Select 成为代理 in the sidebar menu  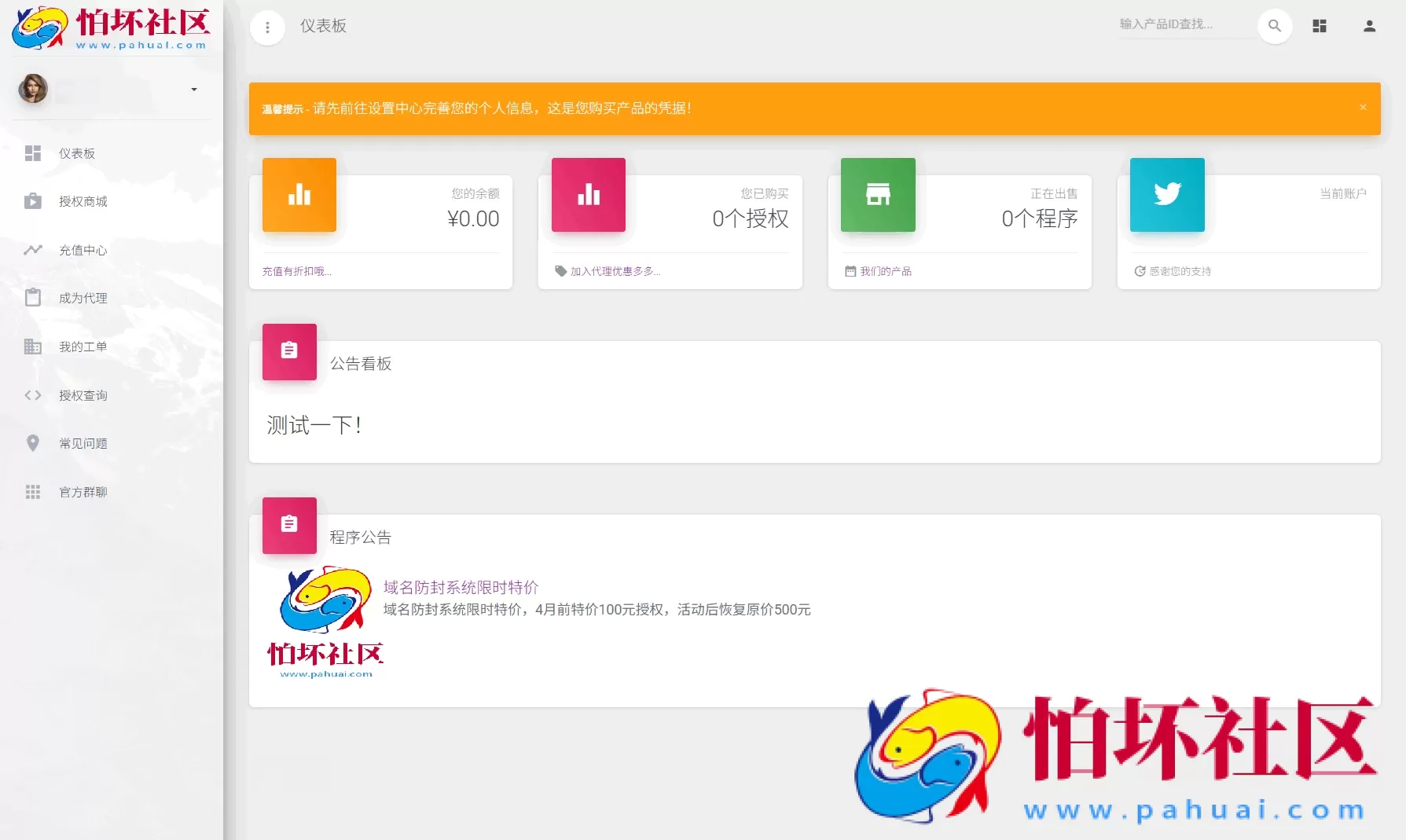[33, 298]
